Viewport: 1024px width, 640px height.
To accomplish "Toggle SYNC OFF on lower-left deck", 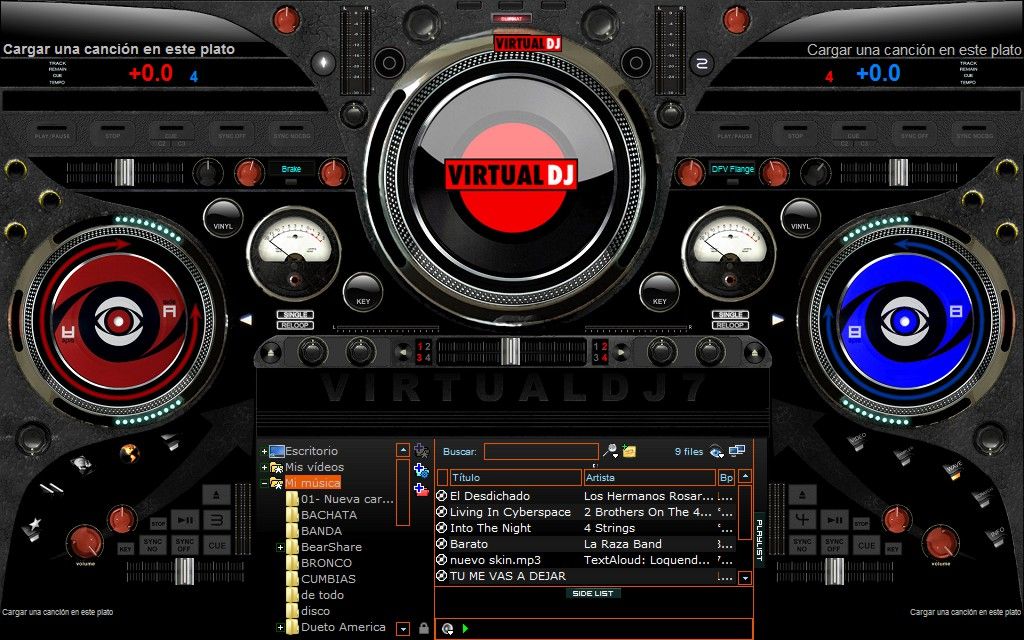I will point(185,545).
